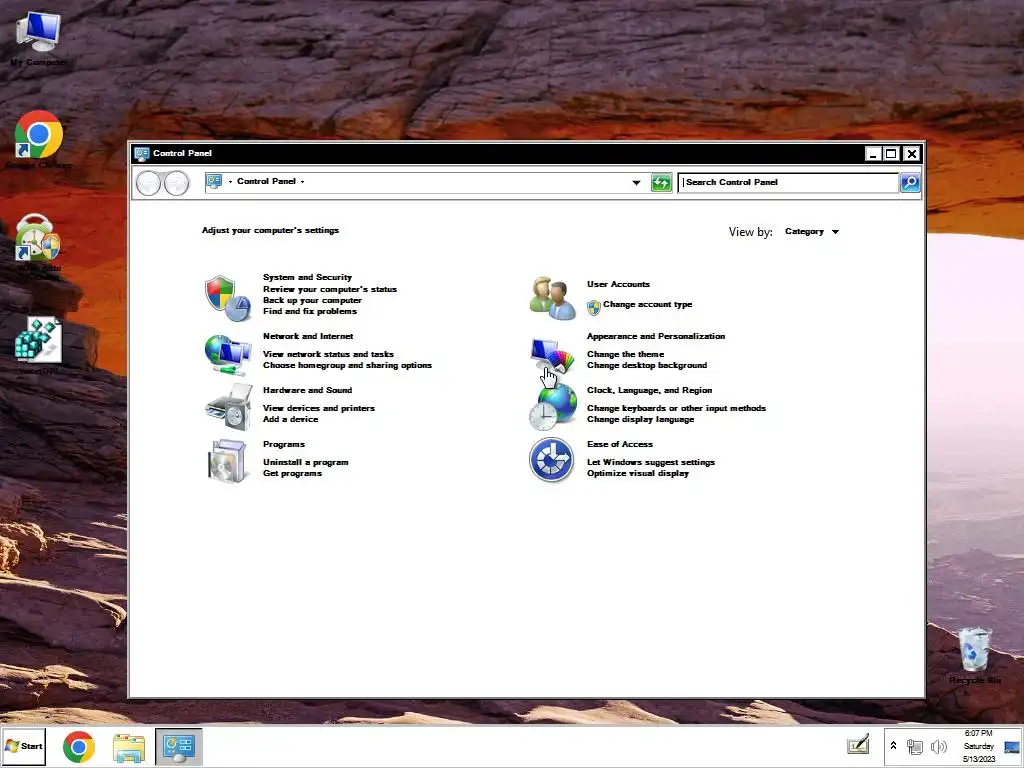Expand the address bar history dropdown arrow
This screenshot has width=1024, height=768.
tap(636, 183)
